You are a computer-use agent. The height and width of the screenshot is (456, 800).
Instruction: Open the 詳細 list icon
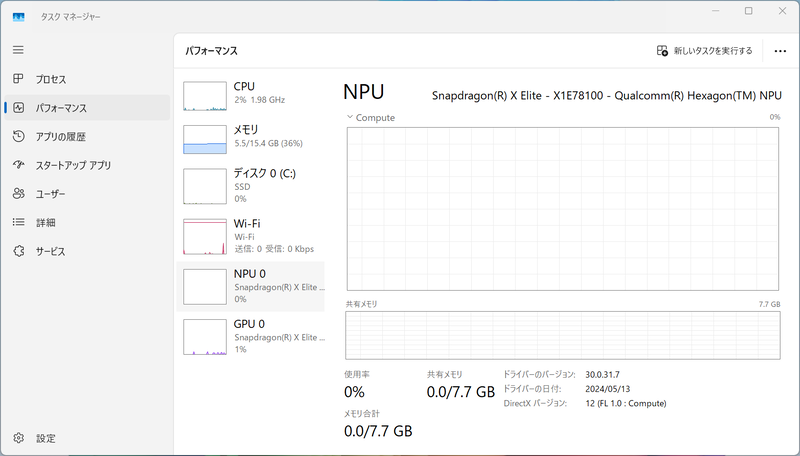pyautogui.click(x=18, y=222)
